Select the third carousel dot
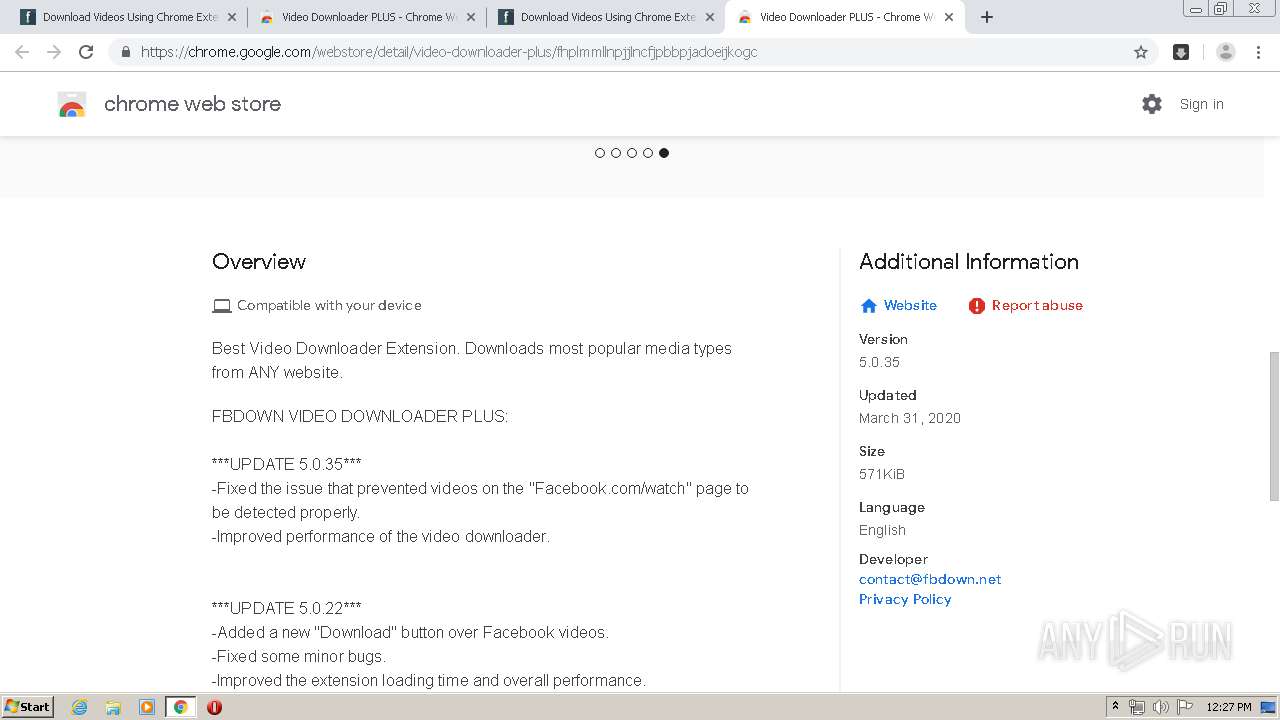 tap(632, 153)
